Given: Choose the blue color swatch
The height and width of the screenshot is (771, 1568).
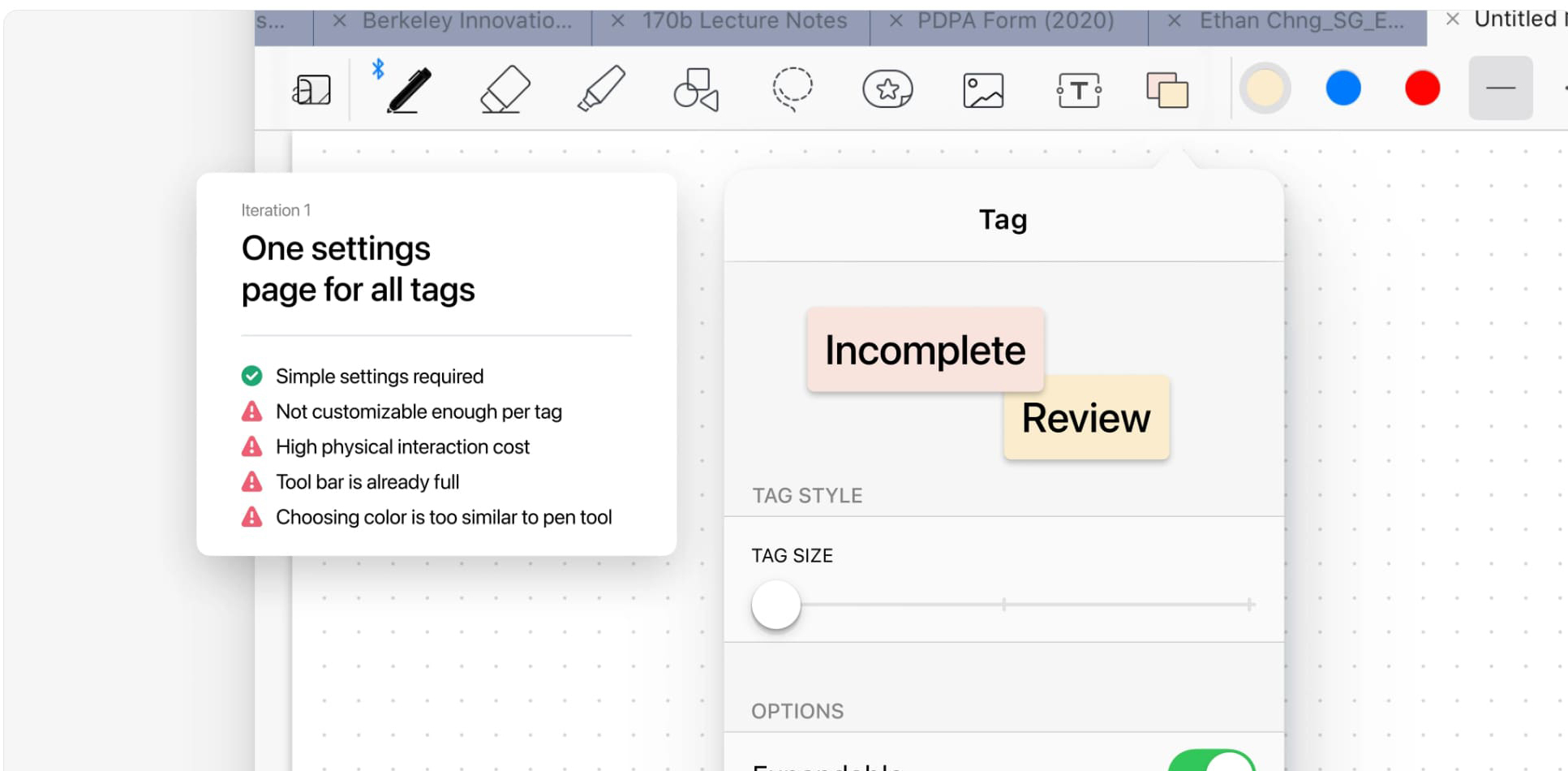Looking at the screenshot, I should click(x=1343, y=88).
